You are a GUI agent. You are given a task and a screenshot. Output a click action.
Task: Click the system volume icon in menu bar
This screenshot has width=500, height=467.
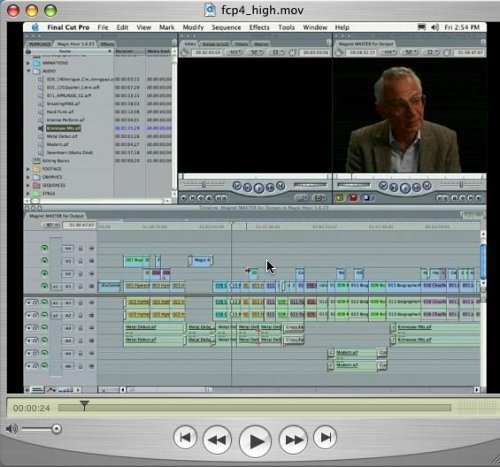coord(435,27)
